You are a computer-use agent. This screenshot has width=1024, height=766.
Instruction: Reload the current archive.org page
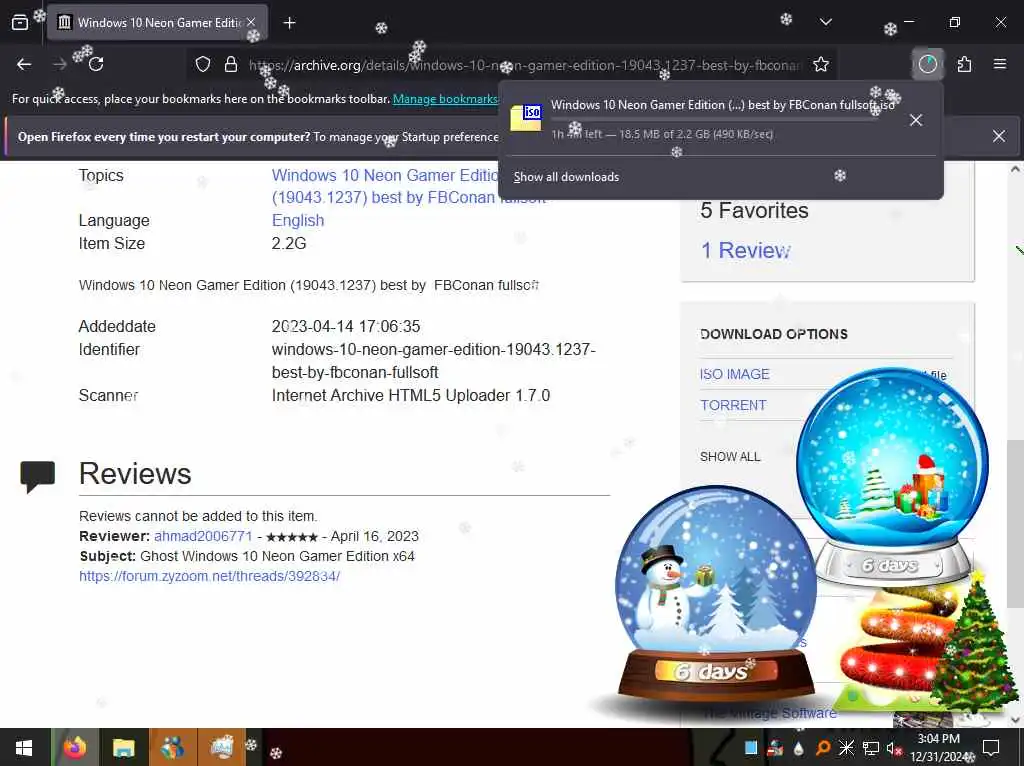click(96, 64)
